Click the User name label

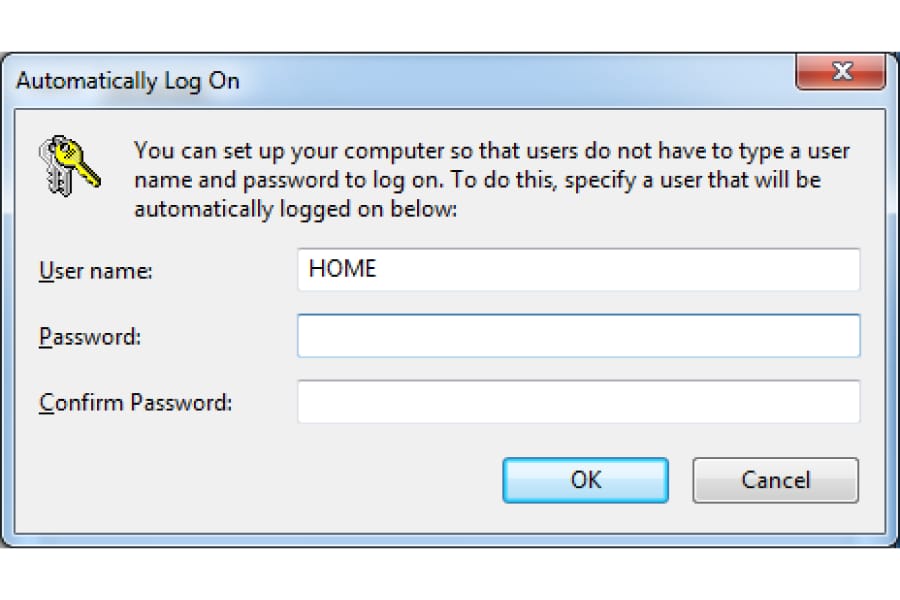click(96, 270)
